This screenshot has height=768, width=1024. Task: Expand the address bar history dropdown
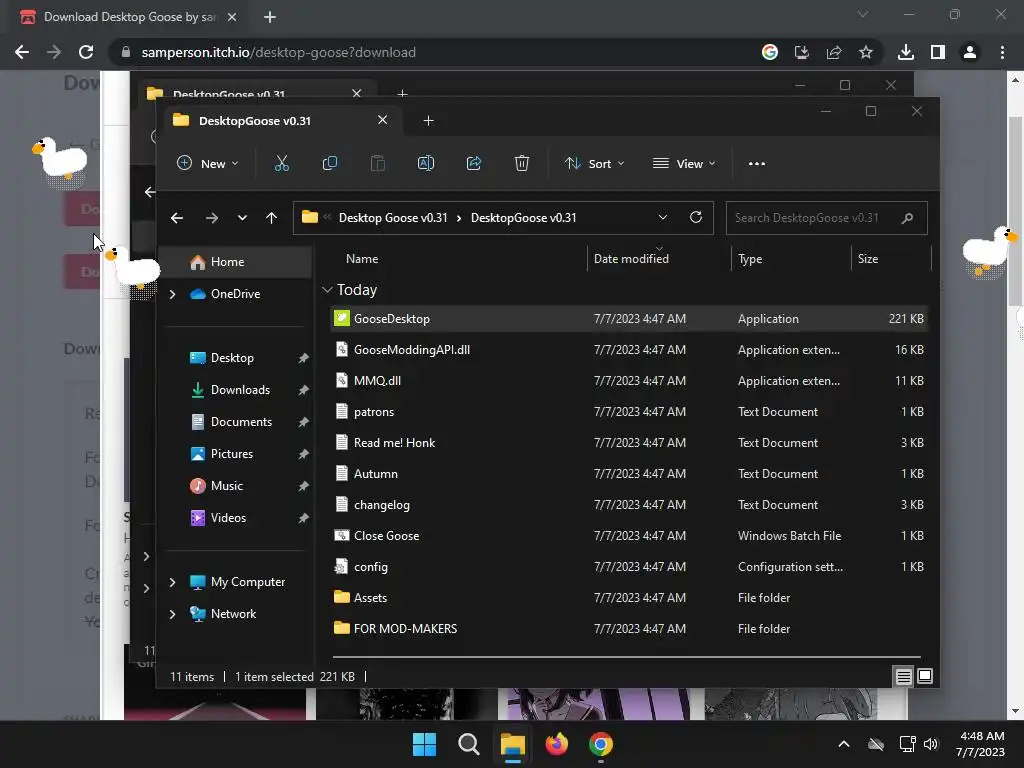click(663, 217)
